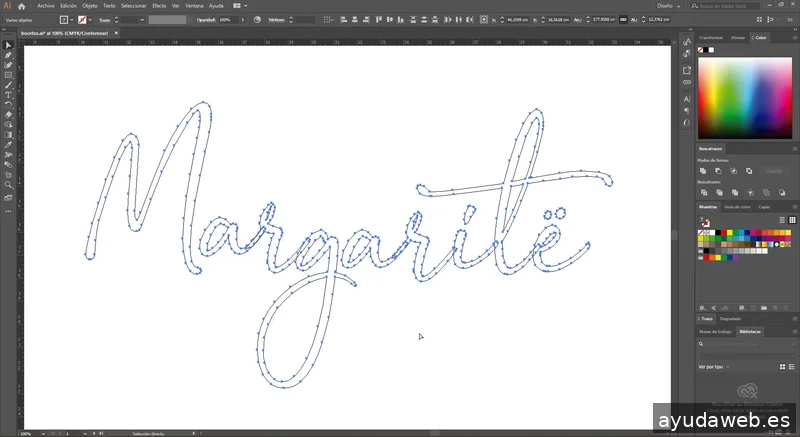This screenshot has width=800, height=437.
Task: Click Intersect shape mode in Pathfinder
Action: pyautogui.click(x=734, y=171)
